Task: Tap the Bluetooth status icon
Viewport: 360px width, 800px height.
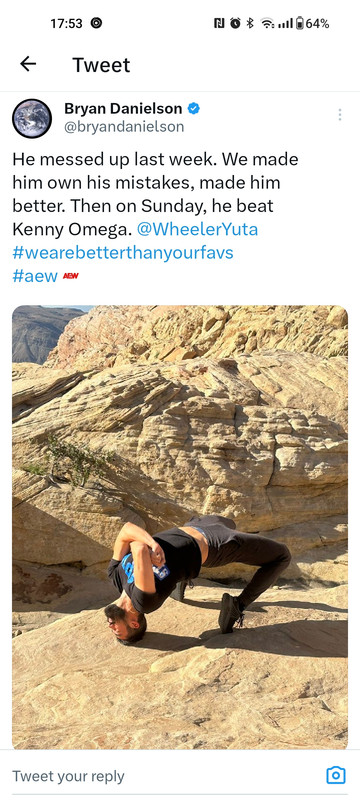Action: (x=250, y=23)
